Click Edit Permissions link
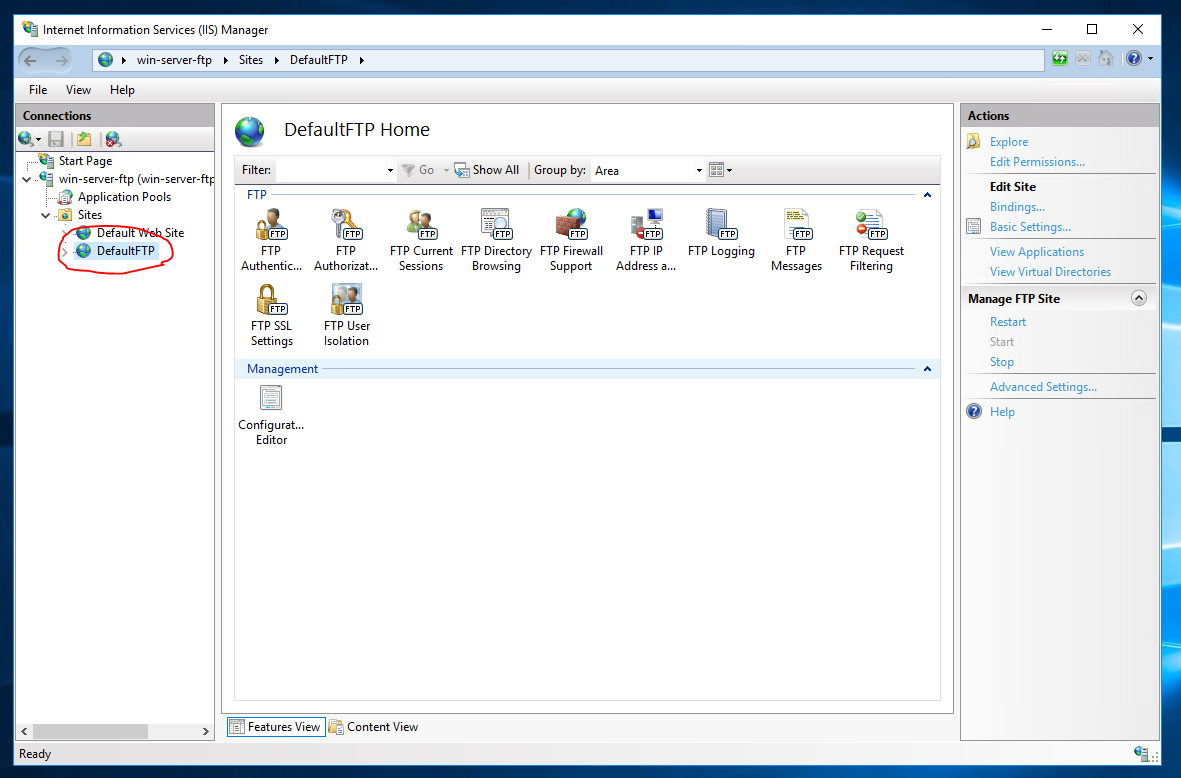 pos(1037,162)
